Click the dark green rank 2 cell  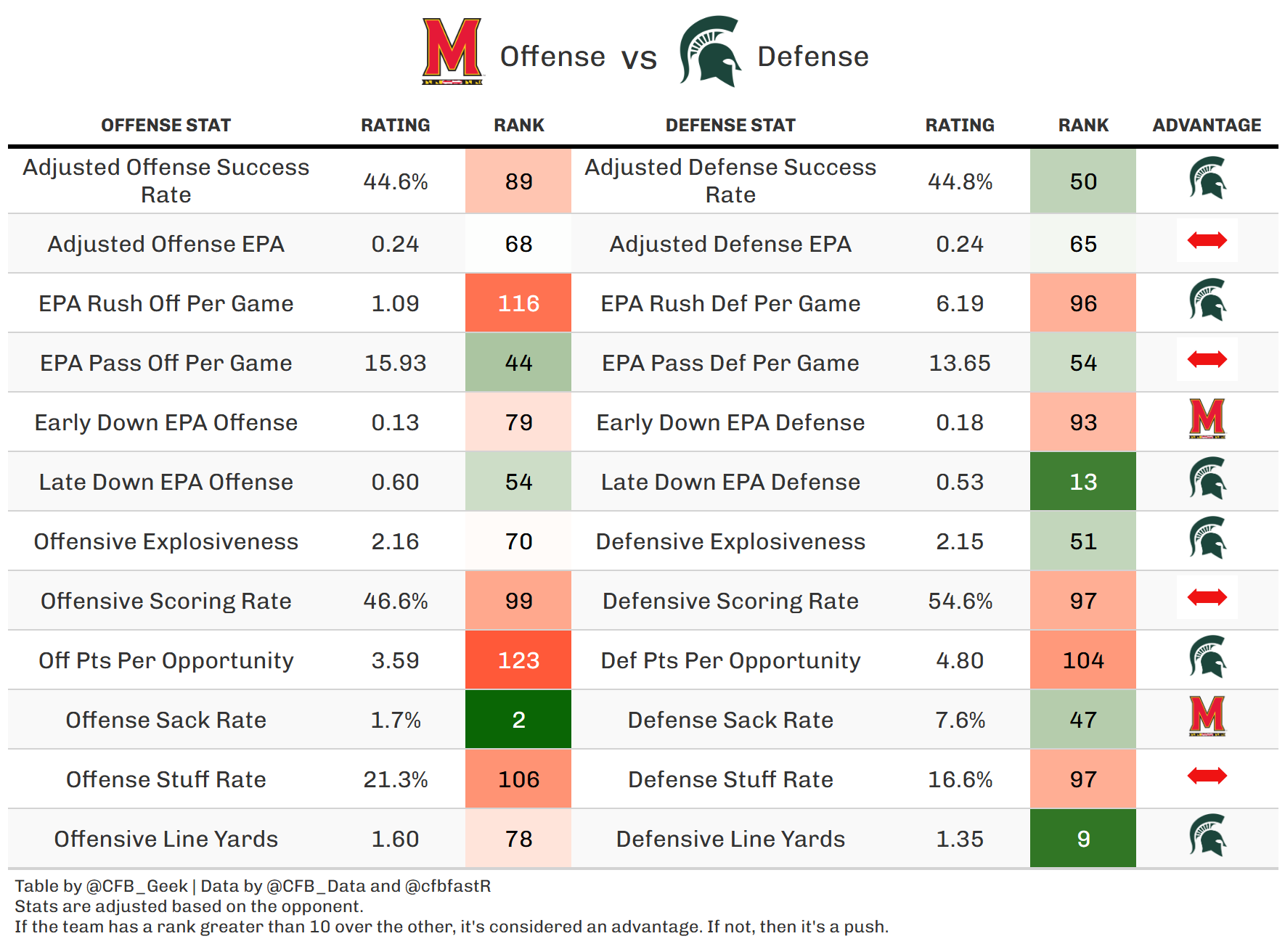pos(518,720)
